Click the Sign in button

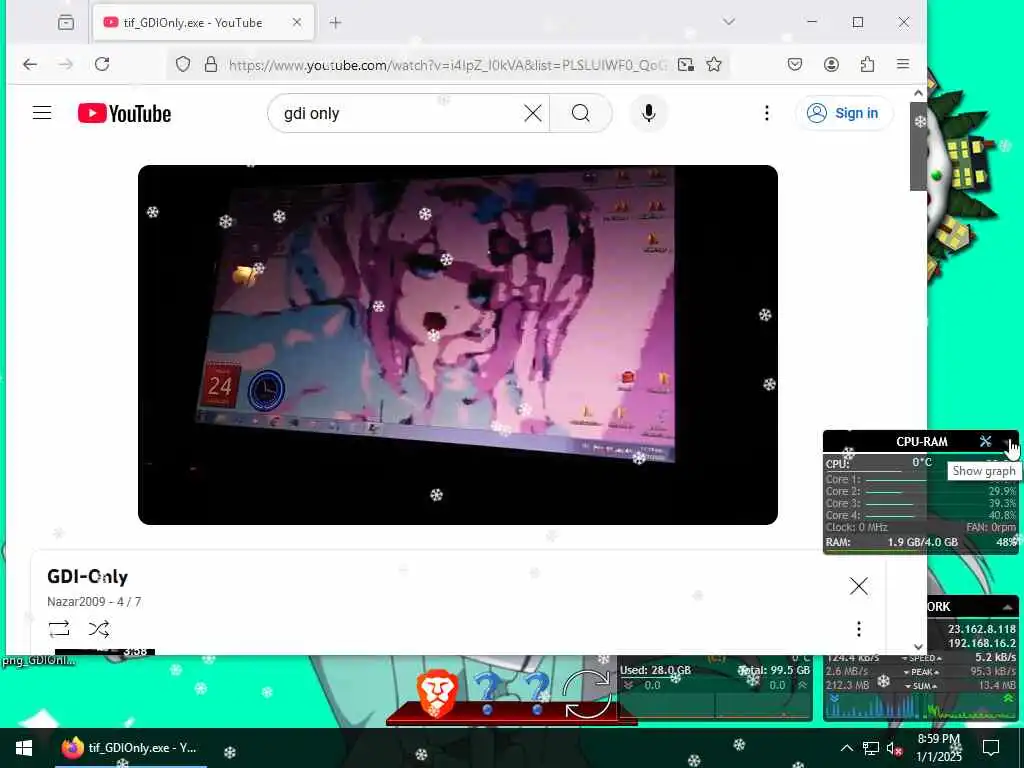pos(843,113)
